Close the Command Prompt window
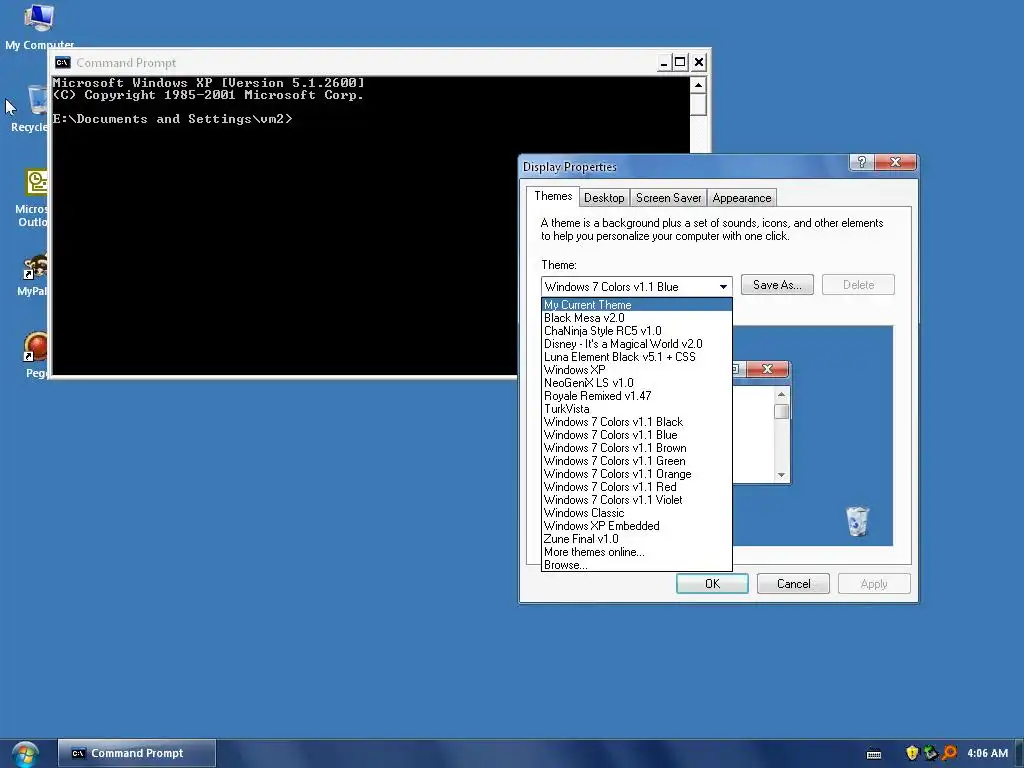Image resolution: width=1024 pixels, height=768 pixels. [x=699, y=63]
